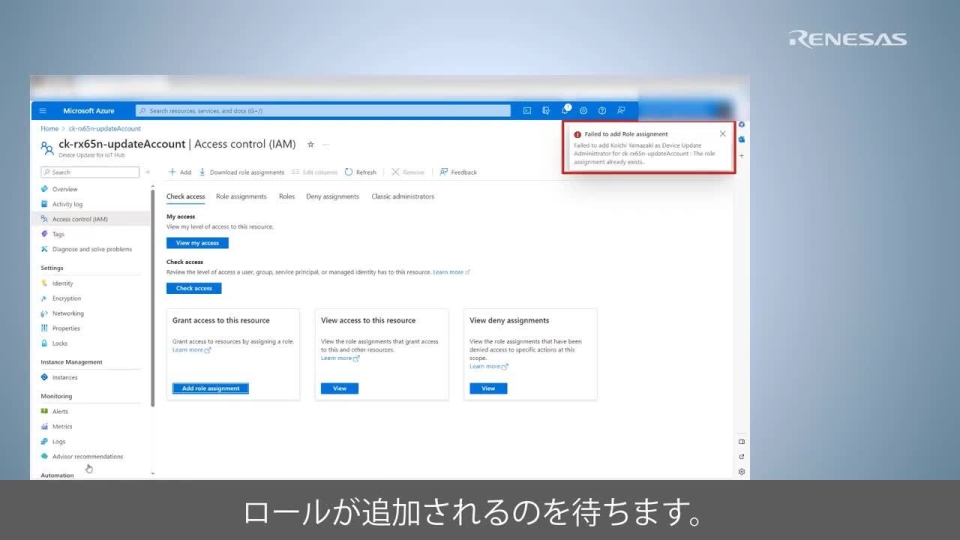Favorite this resource with the star icon
This screenshot has width=960, height=540.
click(x=310, y=145)
